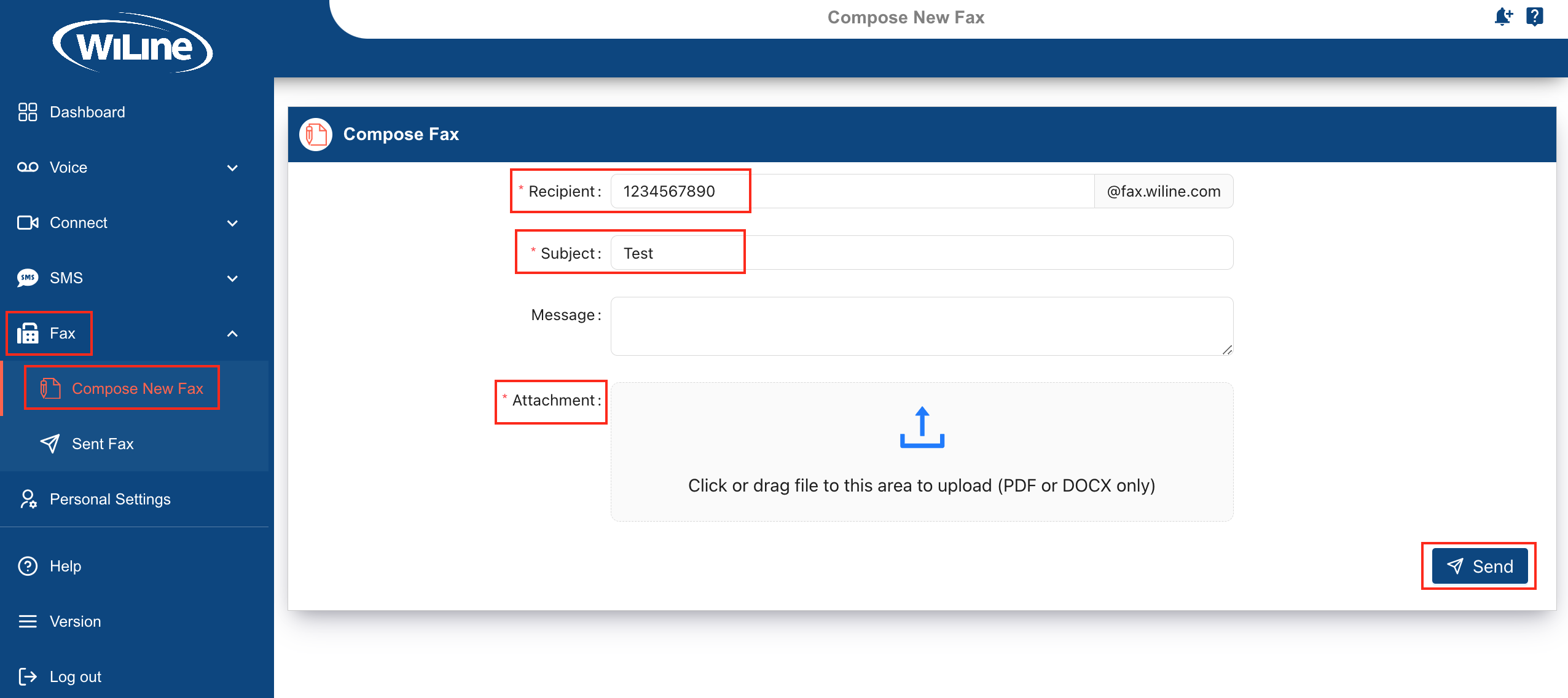This screenshot has height=698, width=1568.
Task: Expand the Voice menu chevron
Action: click(x=232, y=168)
